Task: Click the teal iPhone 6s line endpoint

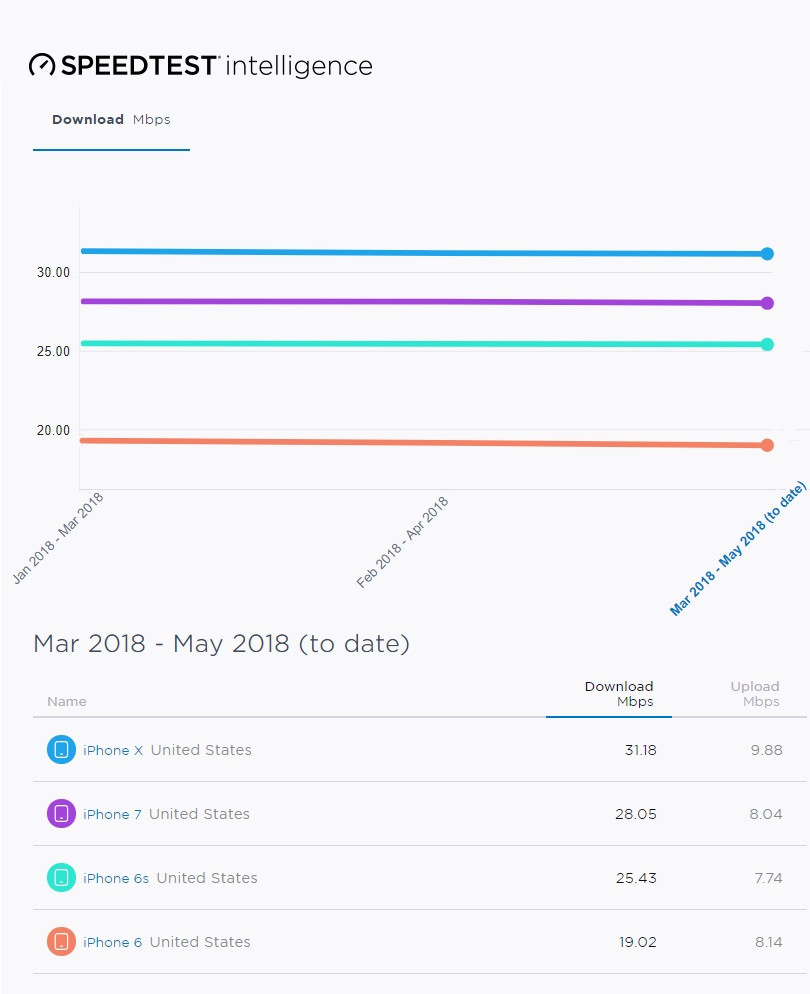Action: (x=767, y=344)
